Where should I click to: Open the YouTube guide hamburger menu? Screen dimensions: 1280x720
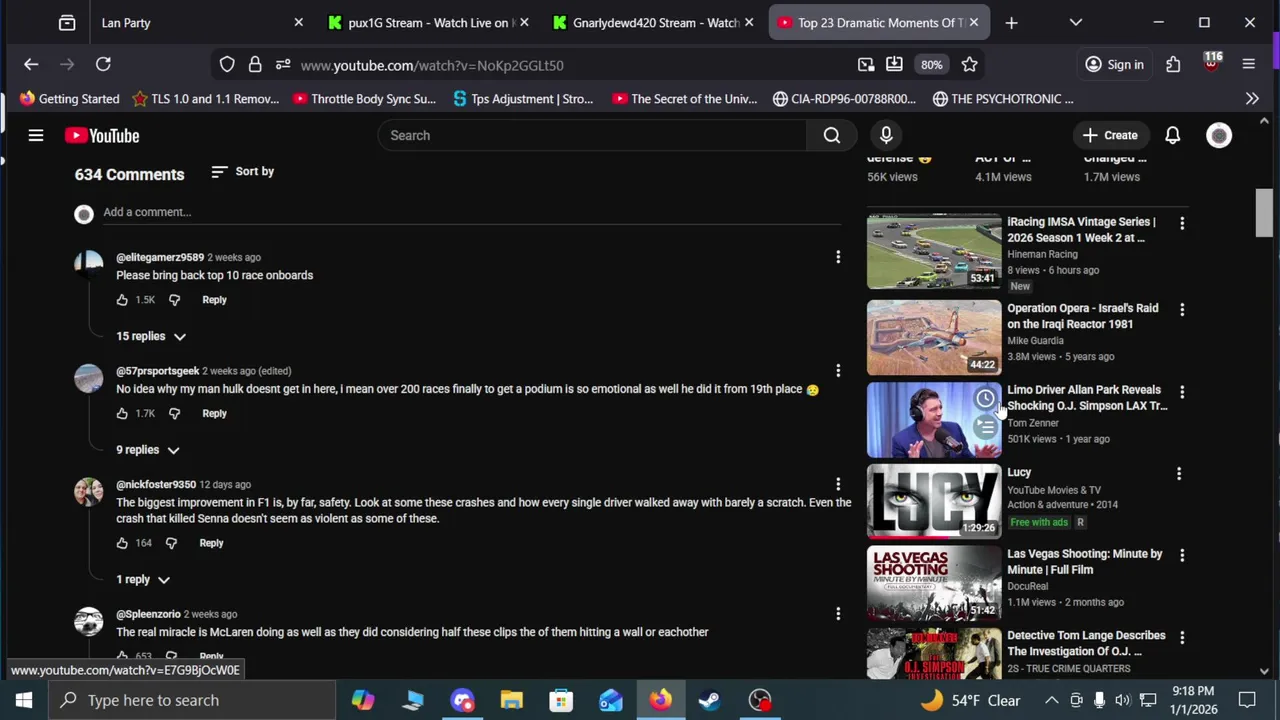coord(36,135)
